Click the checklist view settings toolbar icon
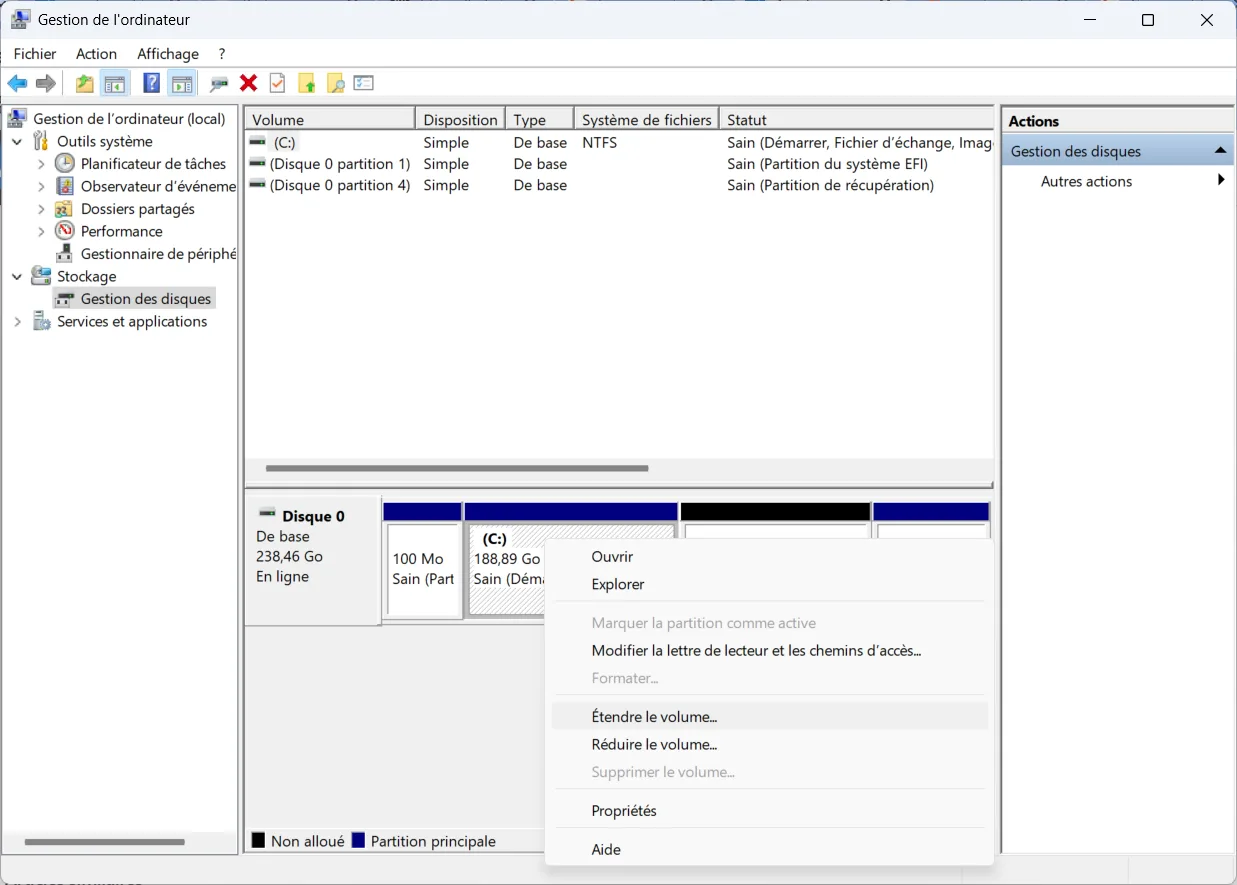Image resolution: width=1237 pixels, height=885 pixels. [x=364, y=83]
